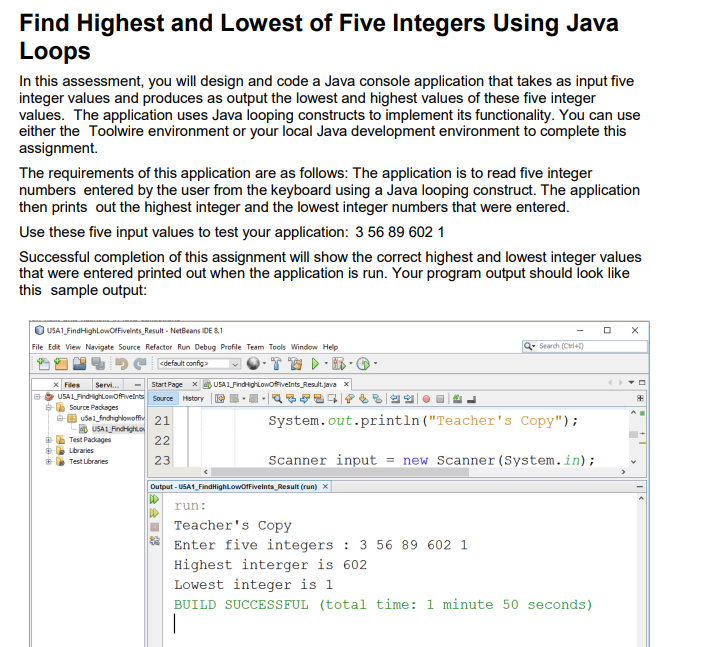Click the Stop icon in Output sidebar
702x647 pixels.
154,527
